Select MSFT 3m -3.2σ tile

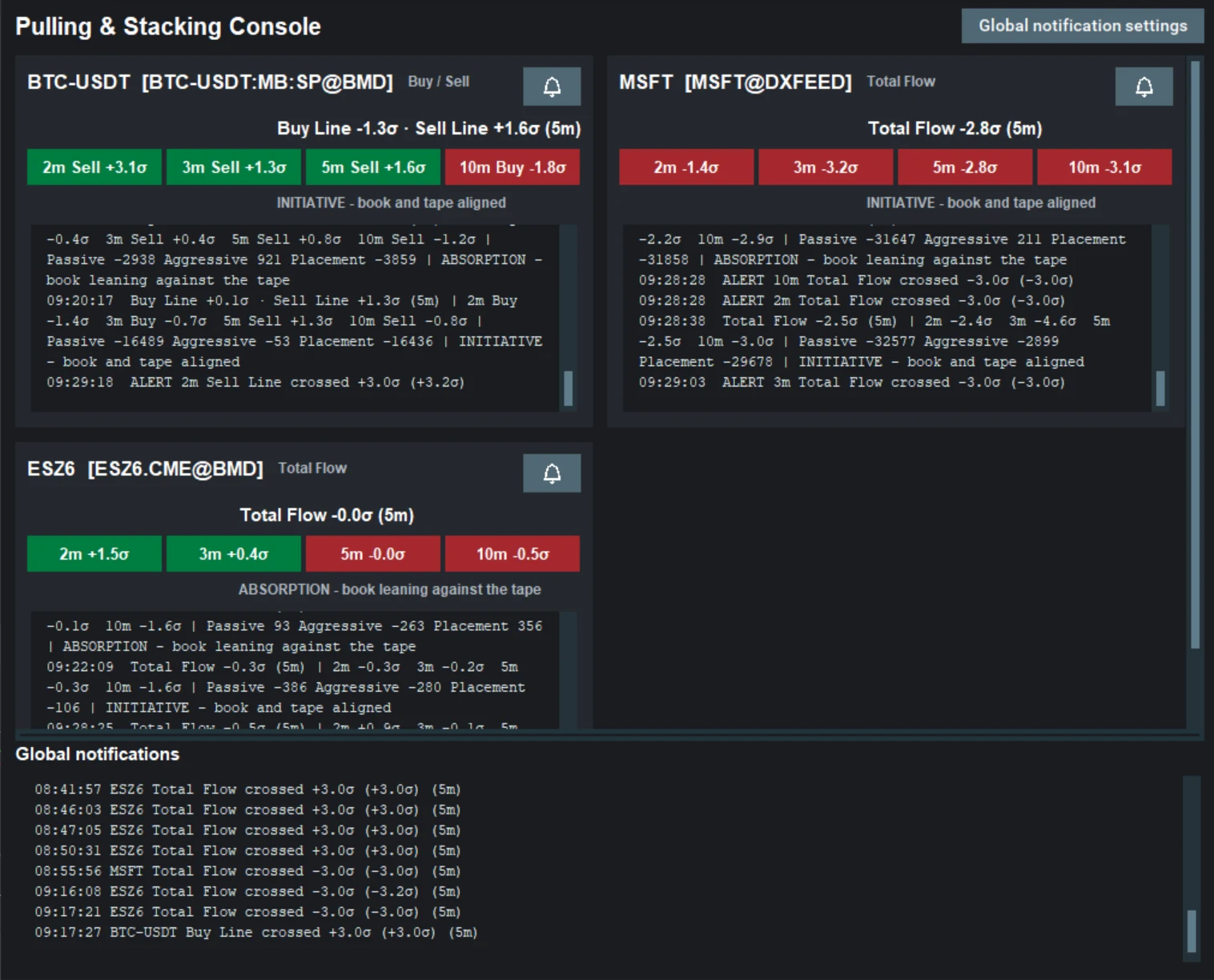[826, 167]
